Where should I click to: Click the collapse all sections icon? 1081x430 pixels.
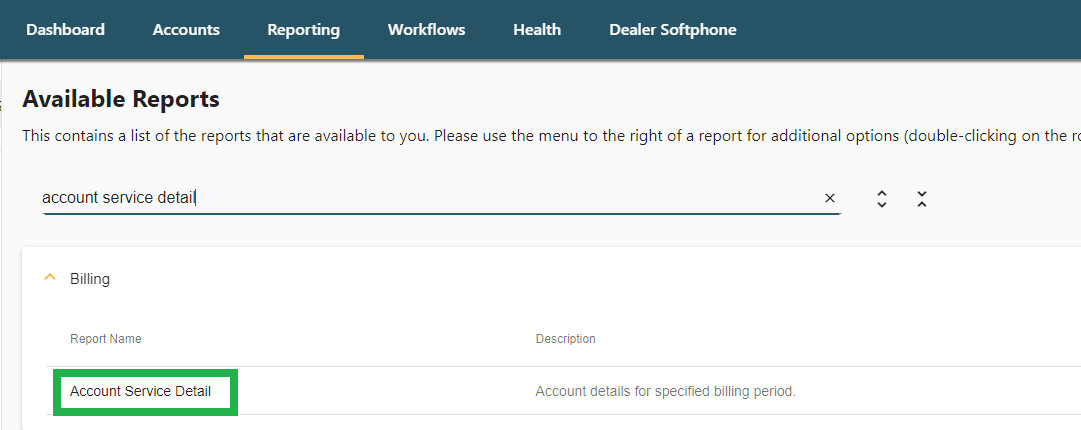[921, 199]
